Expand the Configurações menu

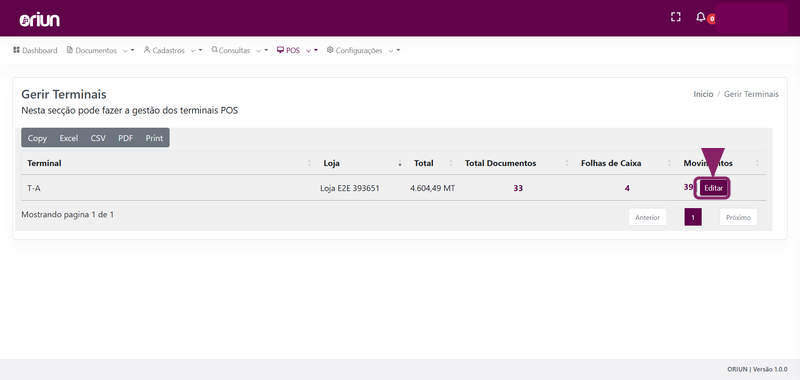[x=363, y=50]
